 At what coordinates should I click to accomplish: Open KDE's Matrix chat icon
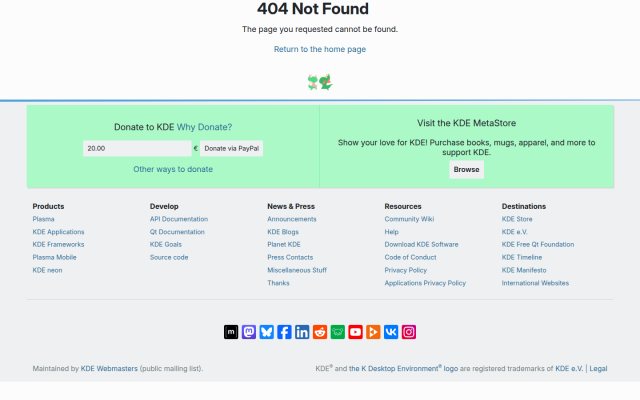(x=231, y=332)
